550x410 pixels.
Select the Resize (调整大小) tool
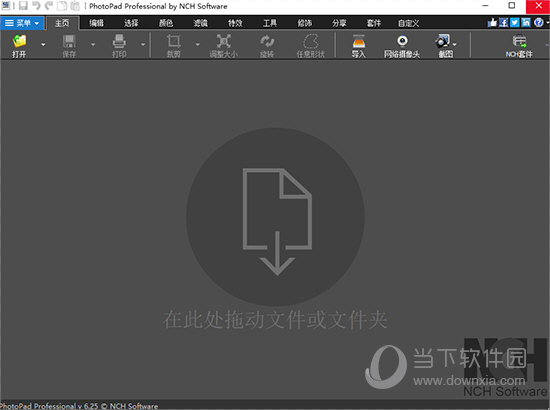pos(223,41)
